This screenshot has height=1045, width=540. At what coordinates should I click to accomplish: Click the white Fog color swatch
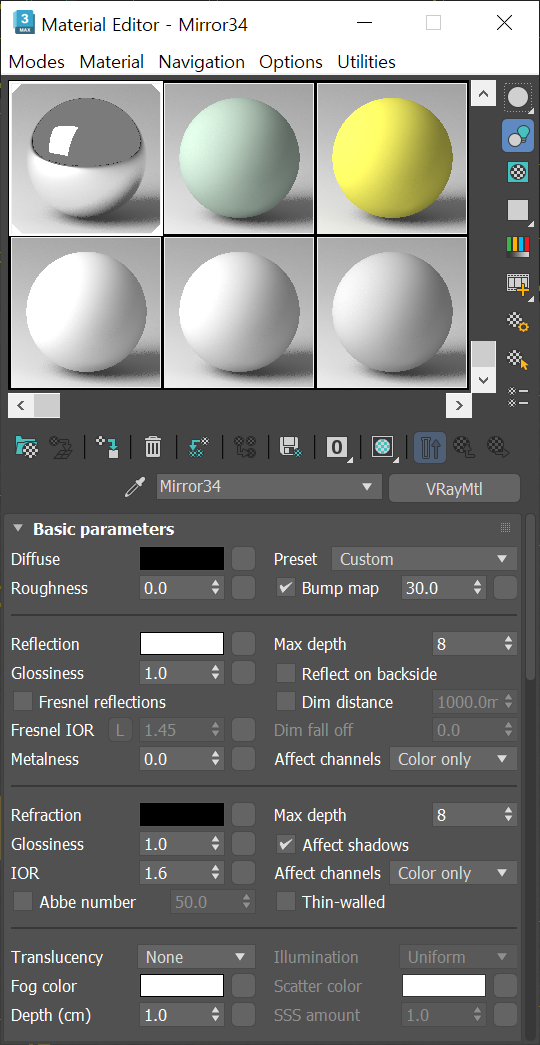[182, 986]
